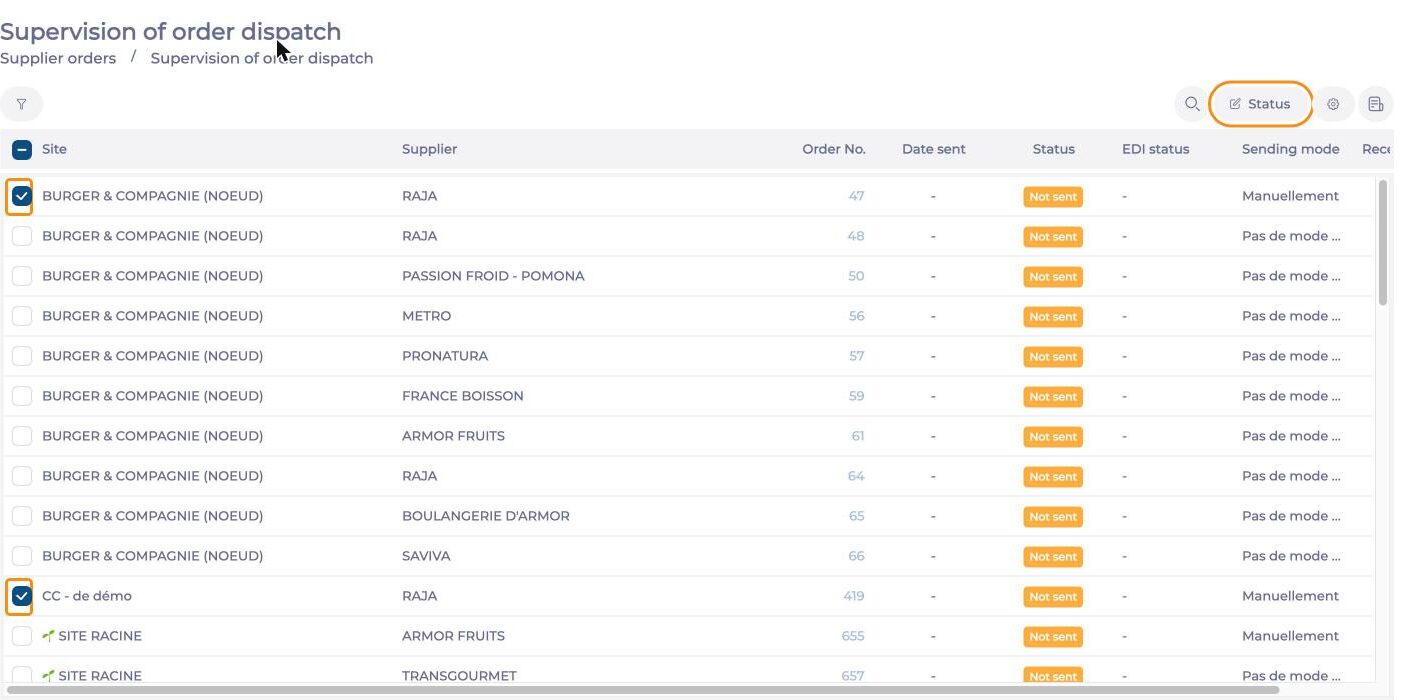Uncheck the order 47 RAJA row checkbox

coord(22,196)
